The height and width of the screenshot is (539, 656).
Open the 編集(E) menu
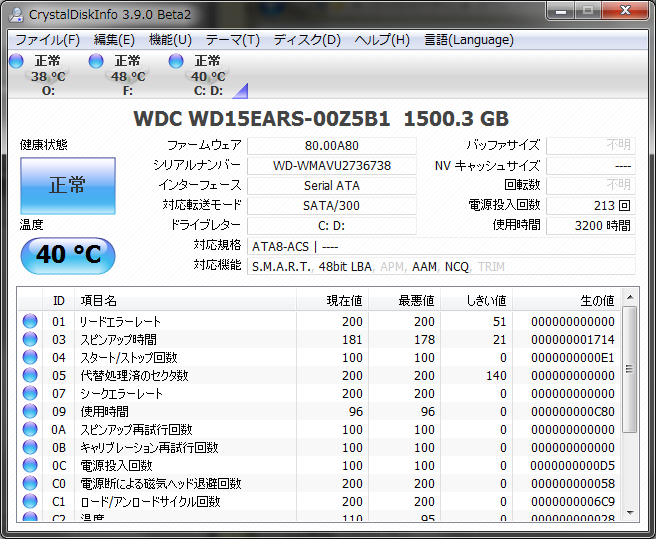tap(114, 40)
